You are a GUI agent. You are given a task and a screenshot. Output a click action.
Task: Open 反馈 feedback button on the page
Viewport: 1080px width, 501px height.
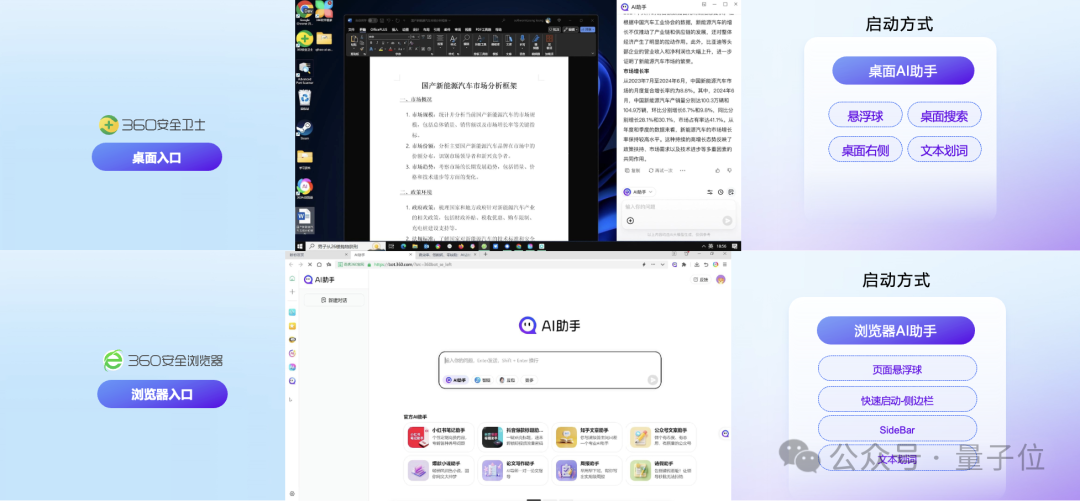tap(700, 279)
